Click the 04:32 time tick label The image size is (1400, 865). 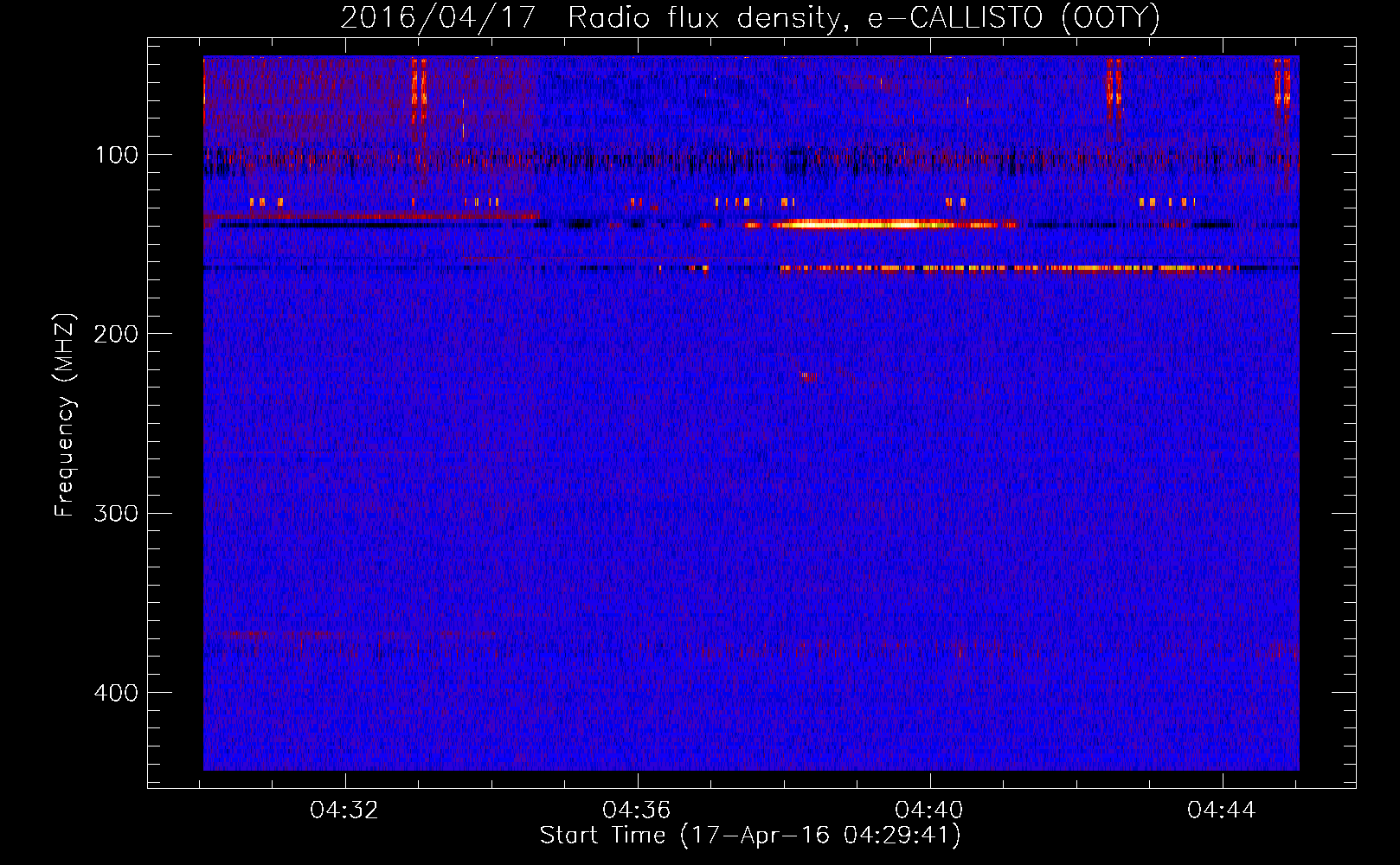tap(344, 811)
